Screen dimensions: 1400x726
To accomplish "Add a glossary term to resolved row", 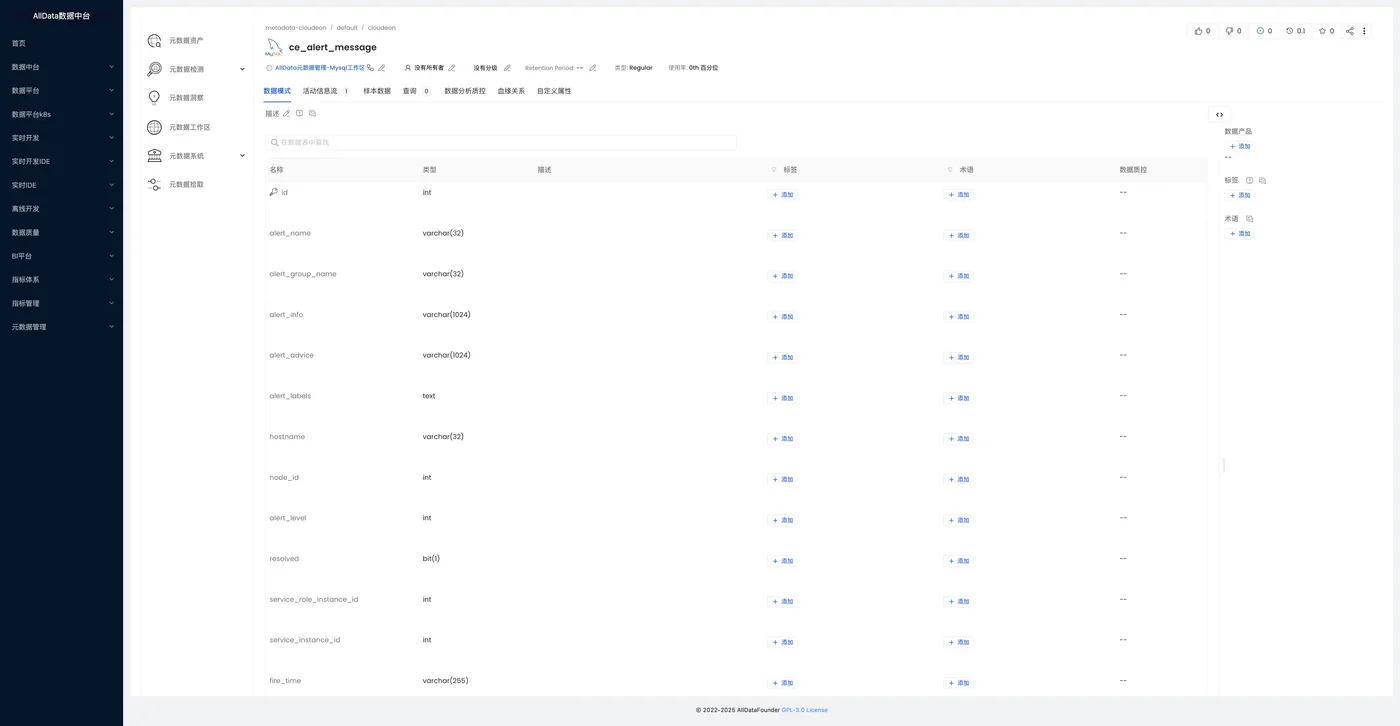I will pos(958,561).
